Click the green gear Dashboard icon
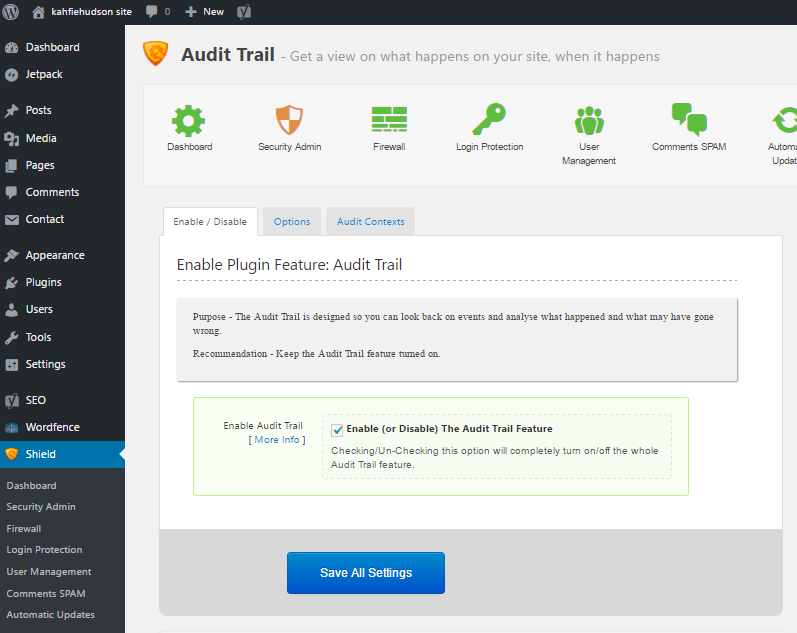The height and width of the screenshot is (633, 797). [189, 121]
